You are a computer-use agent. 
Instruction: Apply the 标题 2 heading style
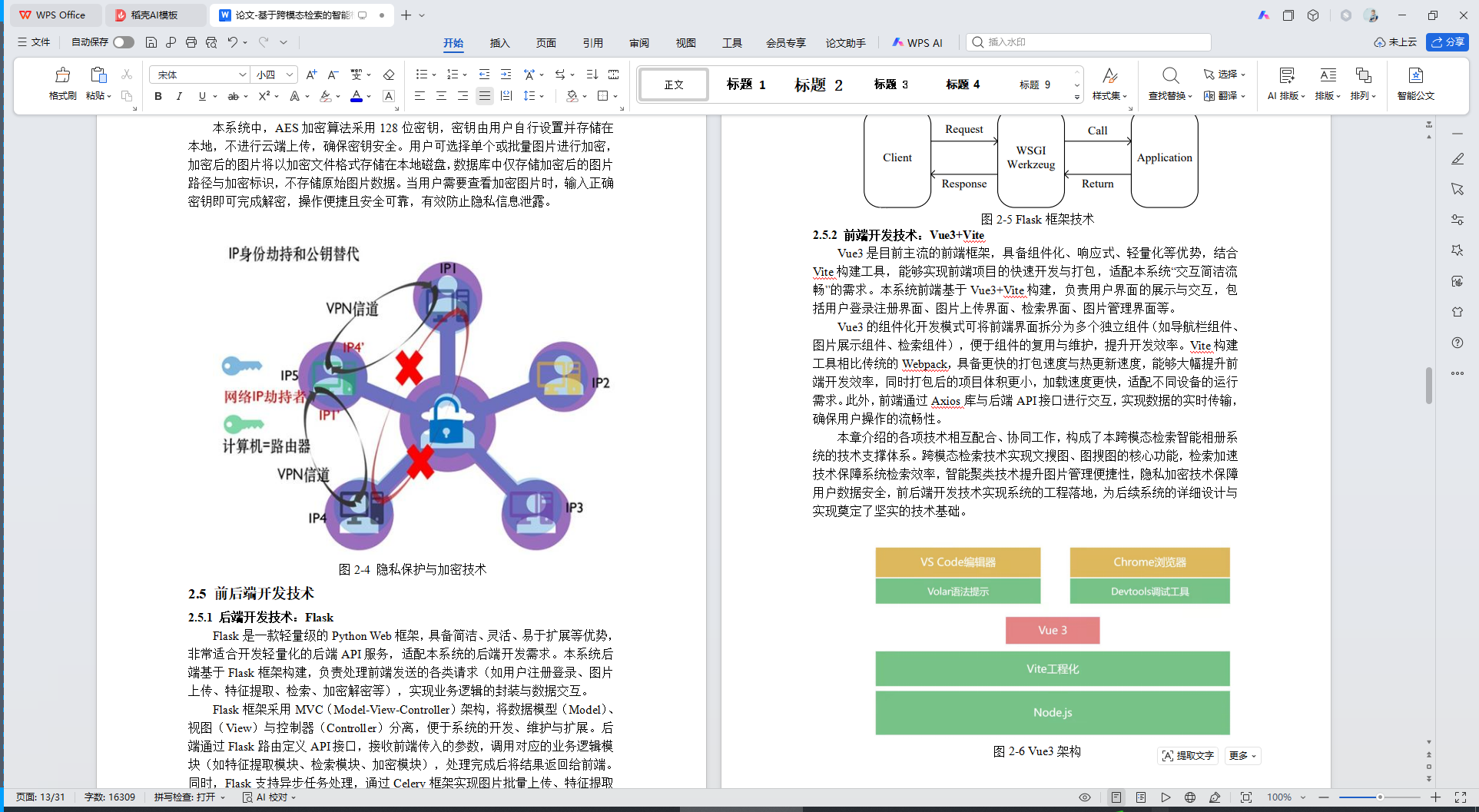(x=818, y=85)
